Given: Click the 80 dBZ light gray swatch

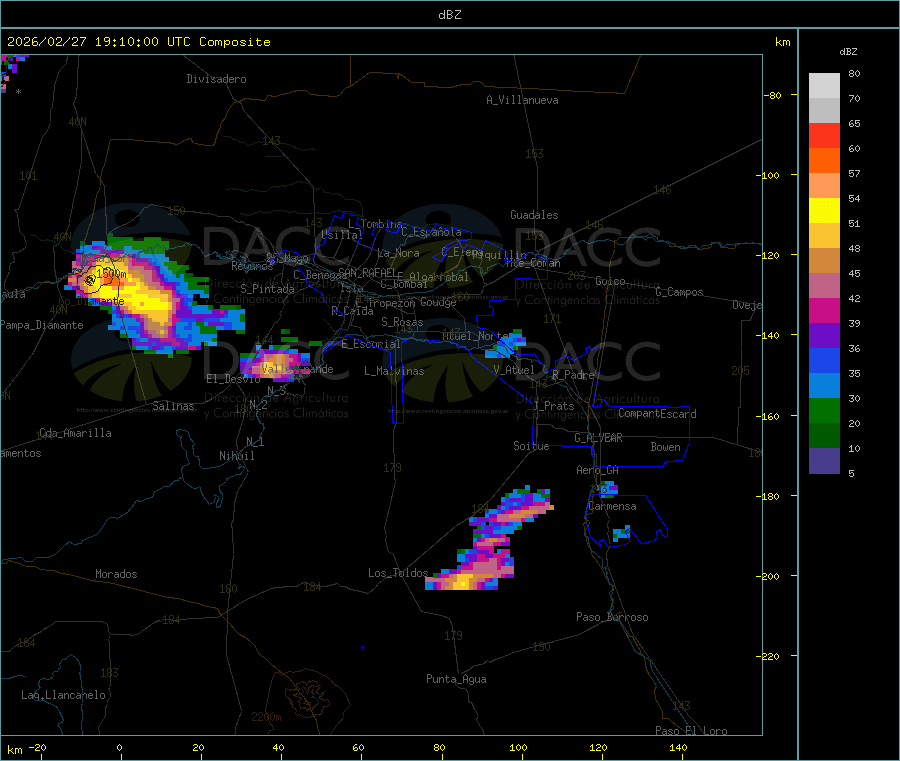Looking at the screenshot, I should click(824, 86).
